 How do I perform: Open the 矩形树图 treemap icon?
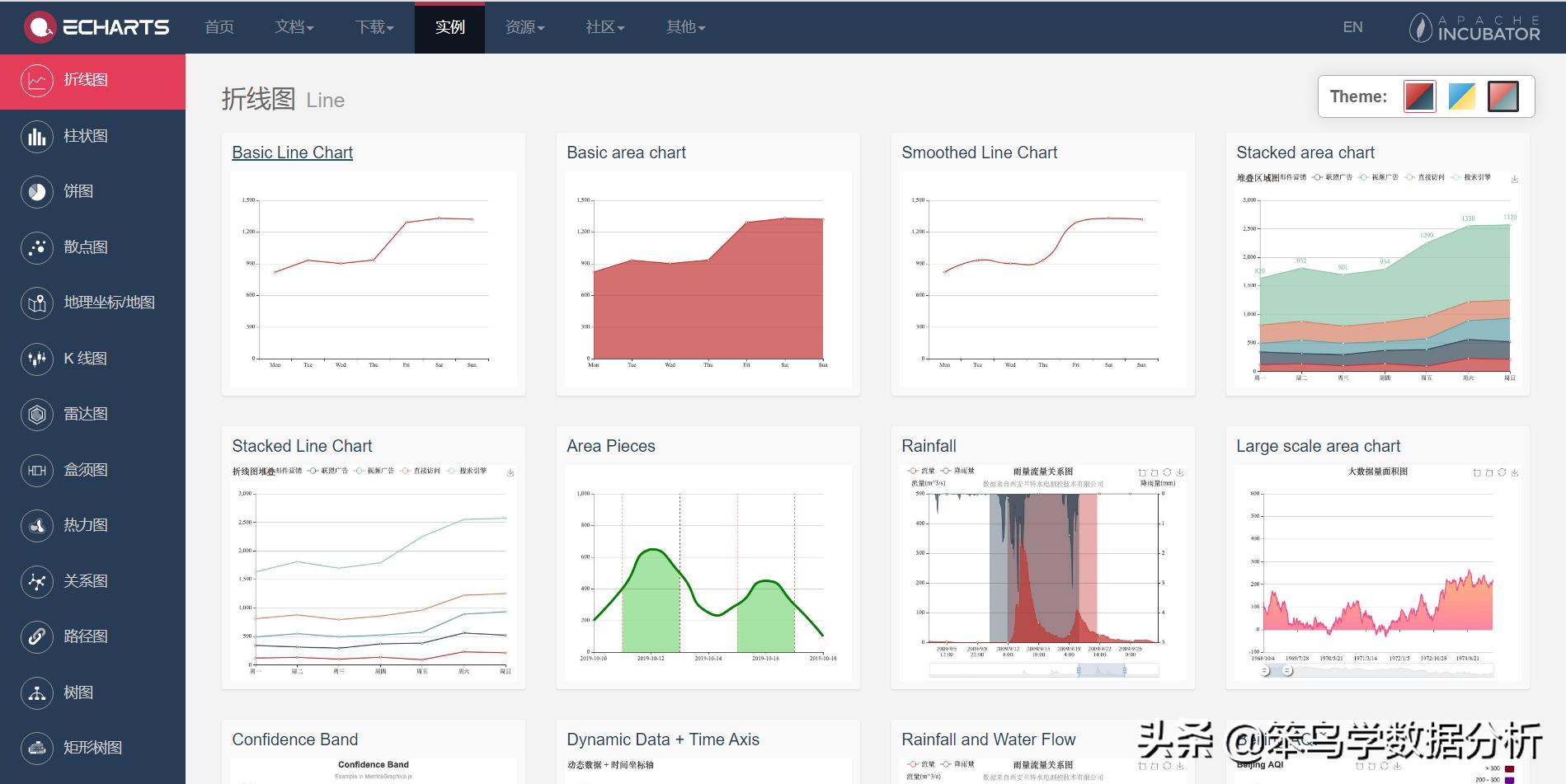click(37, 749)
